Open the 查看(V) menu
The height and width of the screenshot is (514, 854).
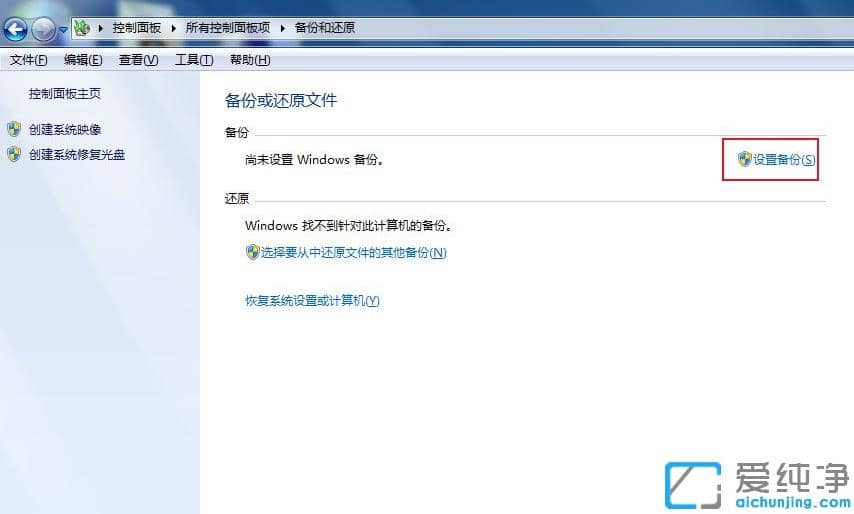pos(138,60)
